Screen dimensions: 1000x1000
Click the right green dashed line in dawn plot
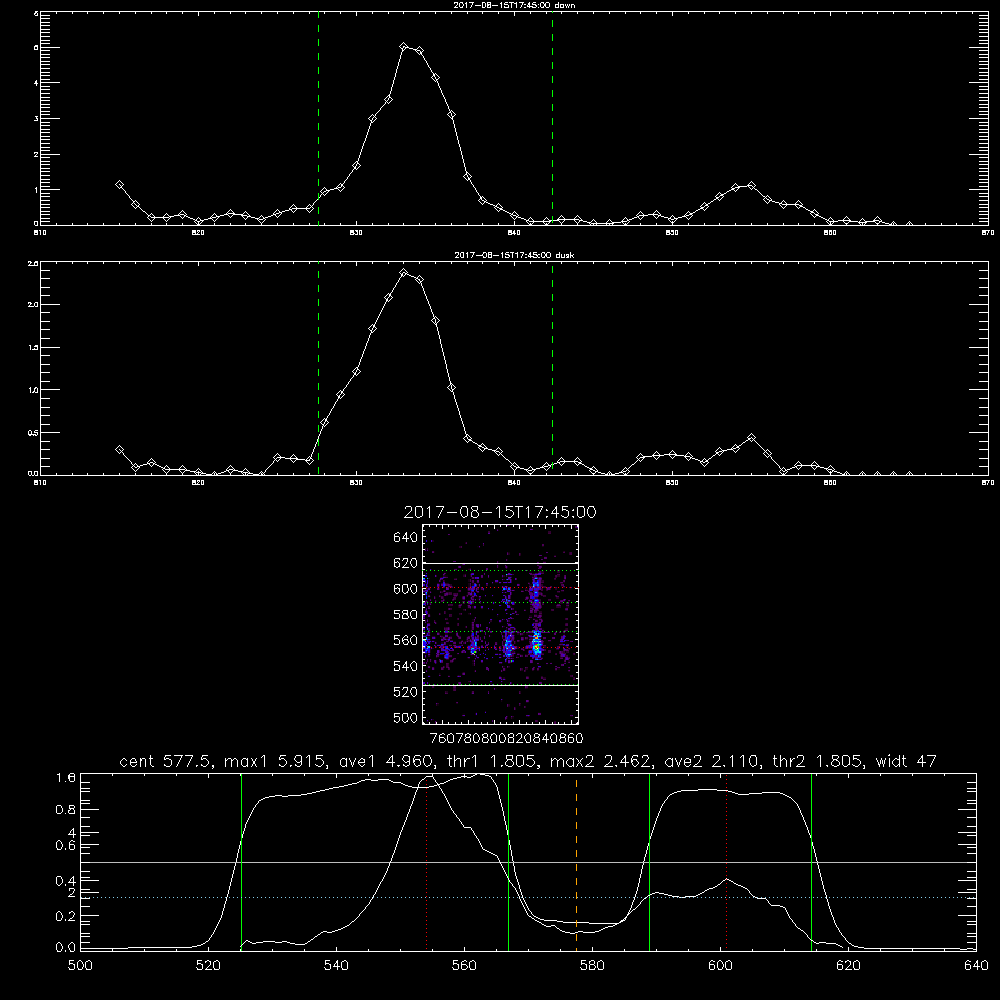[x=552, y=118]
